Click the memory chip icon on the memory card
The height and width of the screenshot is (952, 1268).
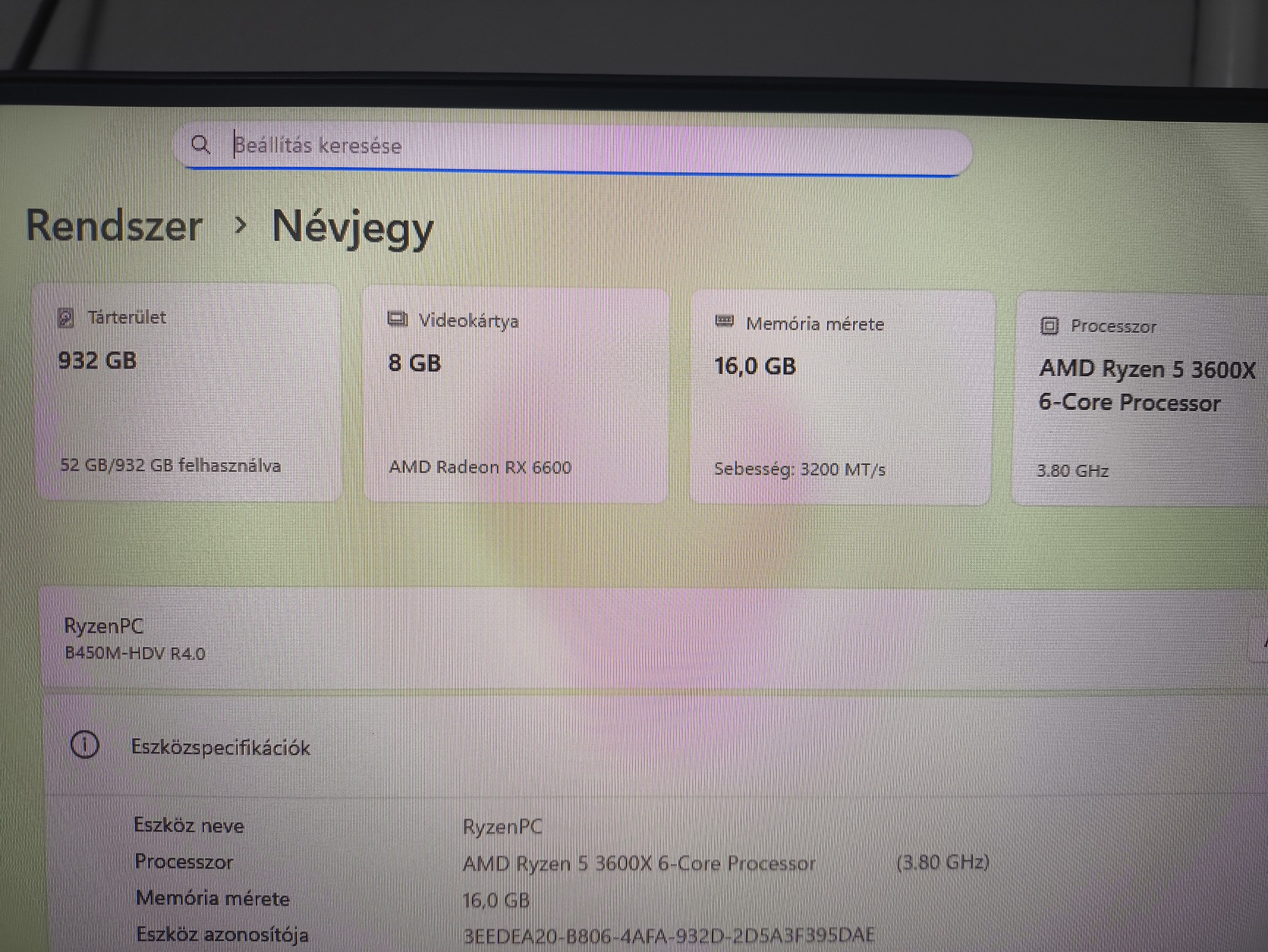pos(725,322)
